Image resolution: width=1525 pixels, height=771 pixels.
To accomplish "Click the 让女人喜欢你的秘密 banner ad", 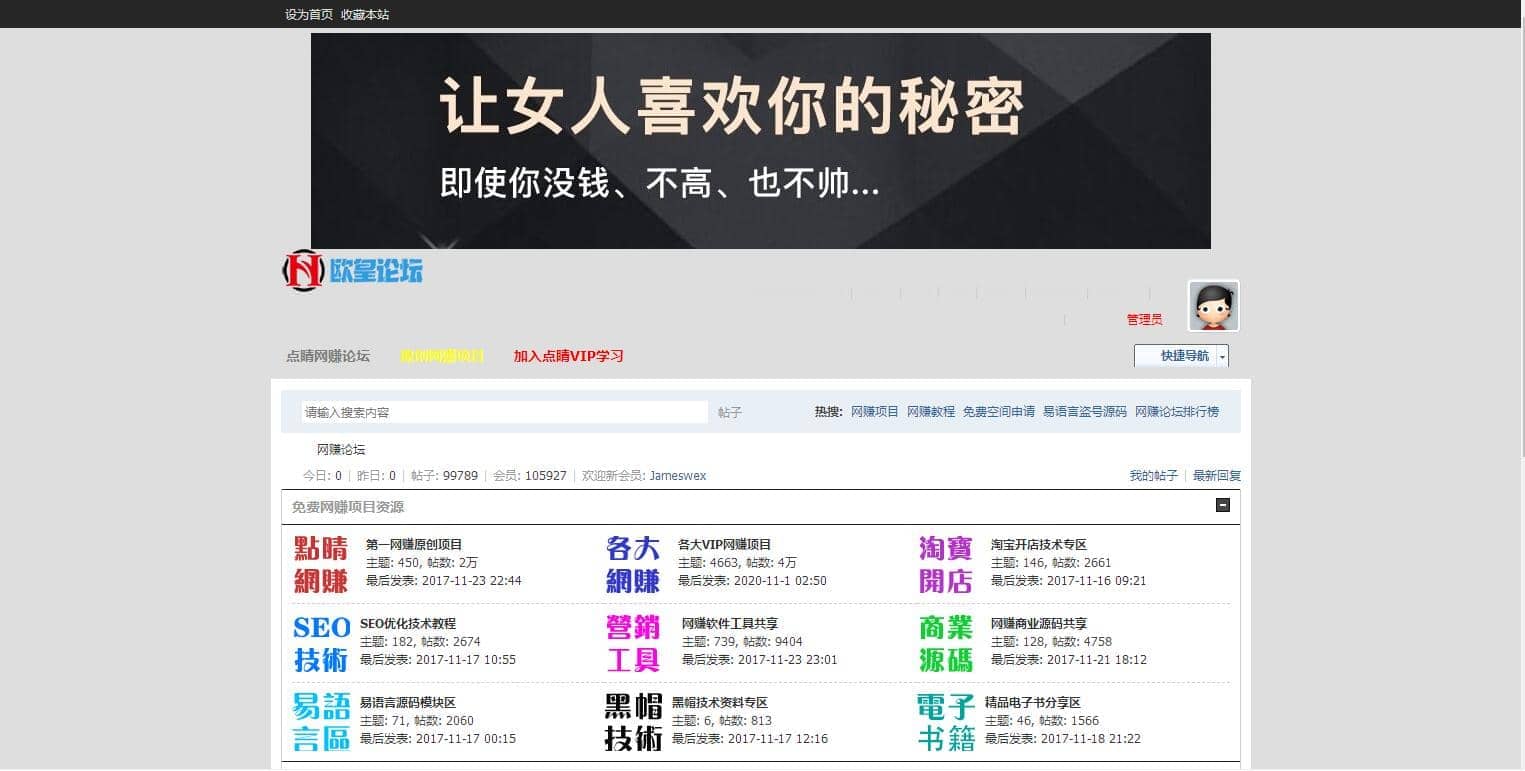I will click(x=760, y=141).
